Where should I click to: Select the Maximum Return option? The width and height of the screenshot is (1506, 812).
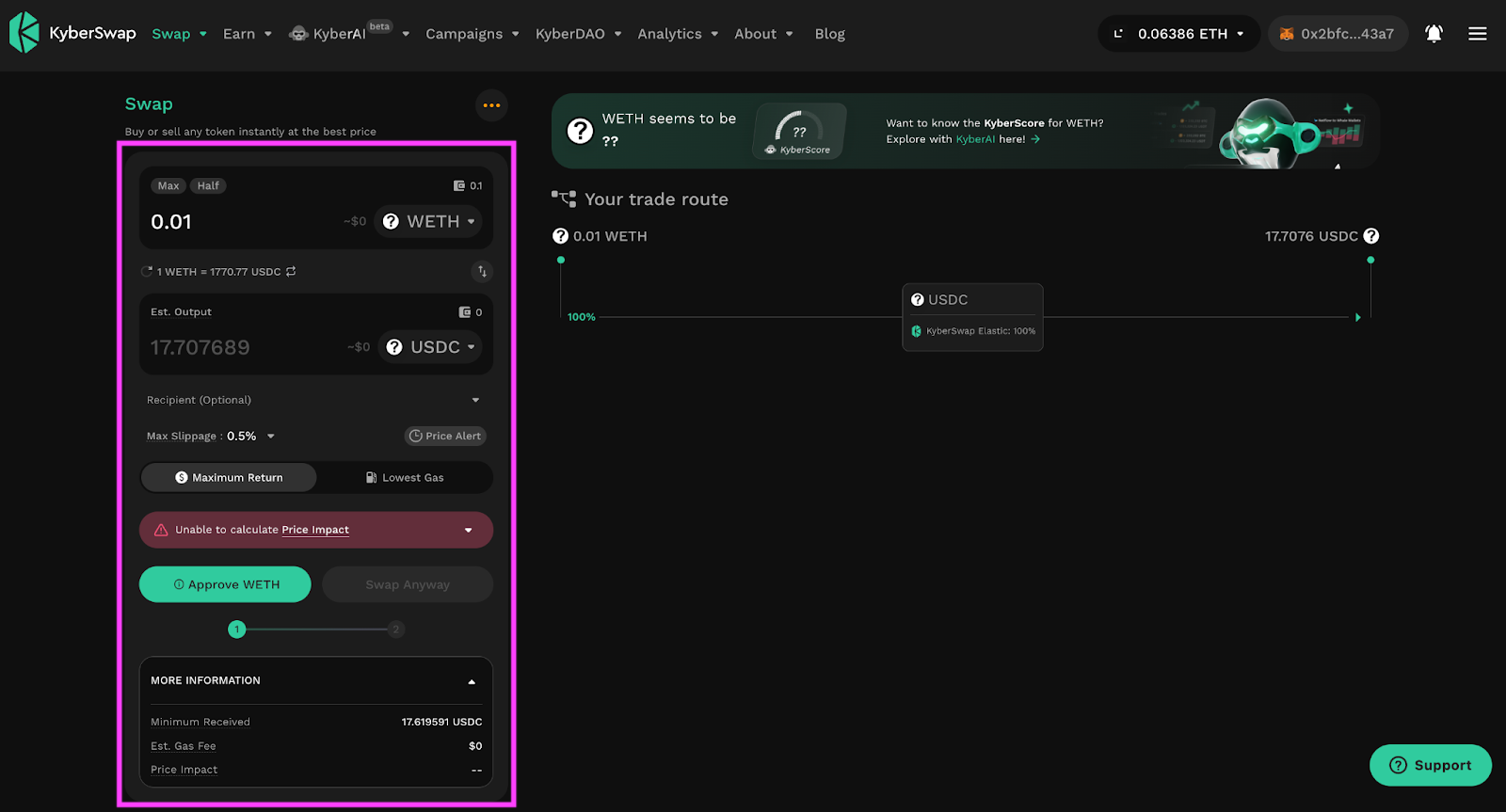[229, 478]
